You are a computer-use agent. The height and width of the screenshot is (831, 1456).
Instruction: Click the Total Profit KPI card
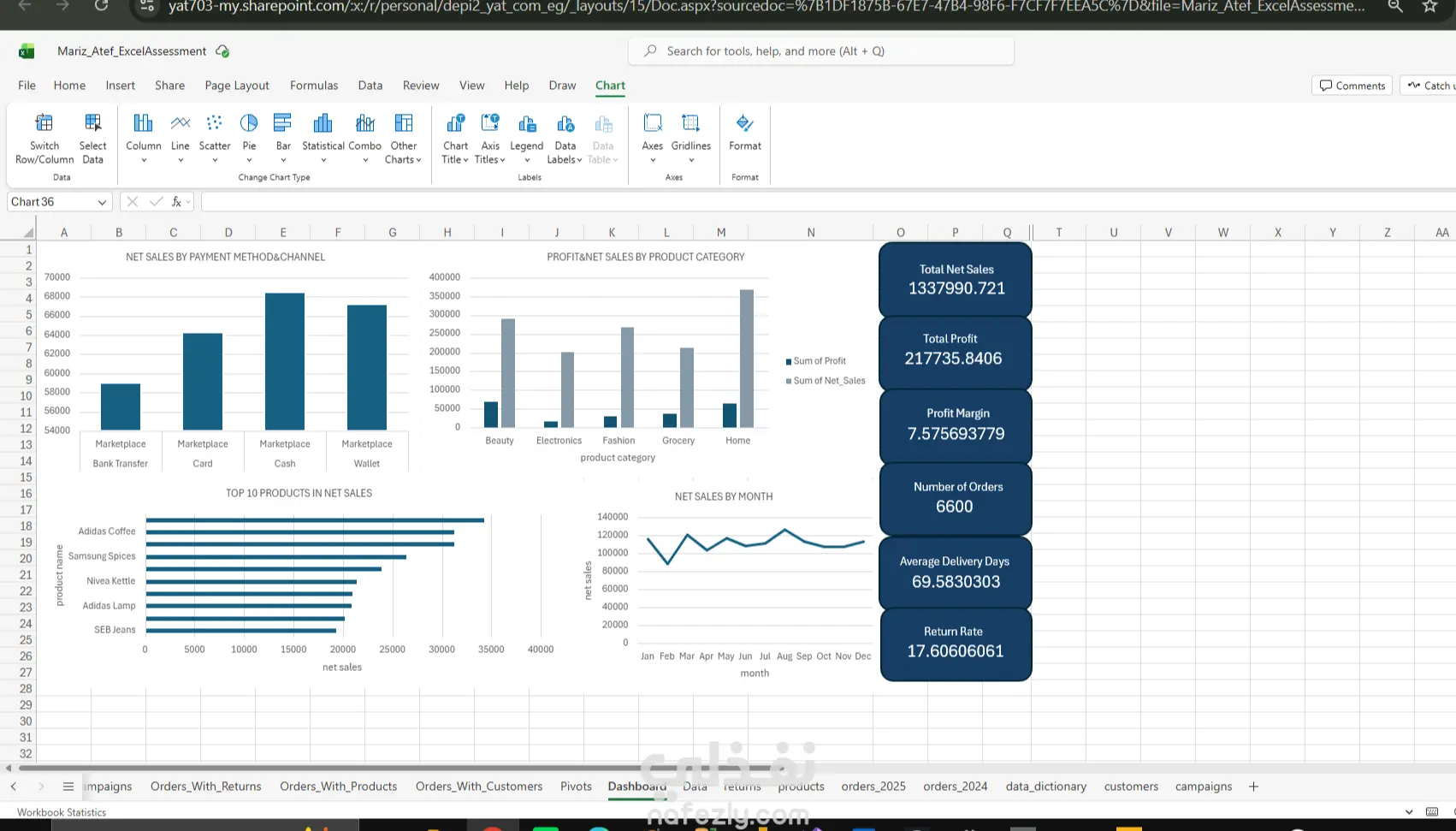point(955,353)
